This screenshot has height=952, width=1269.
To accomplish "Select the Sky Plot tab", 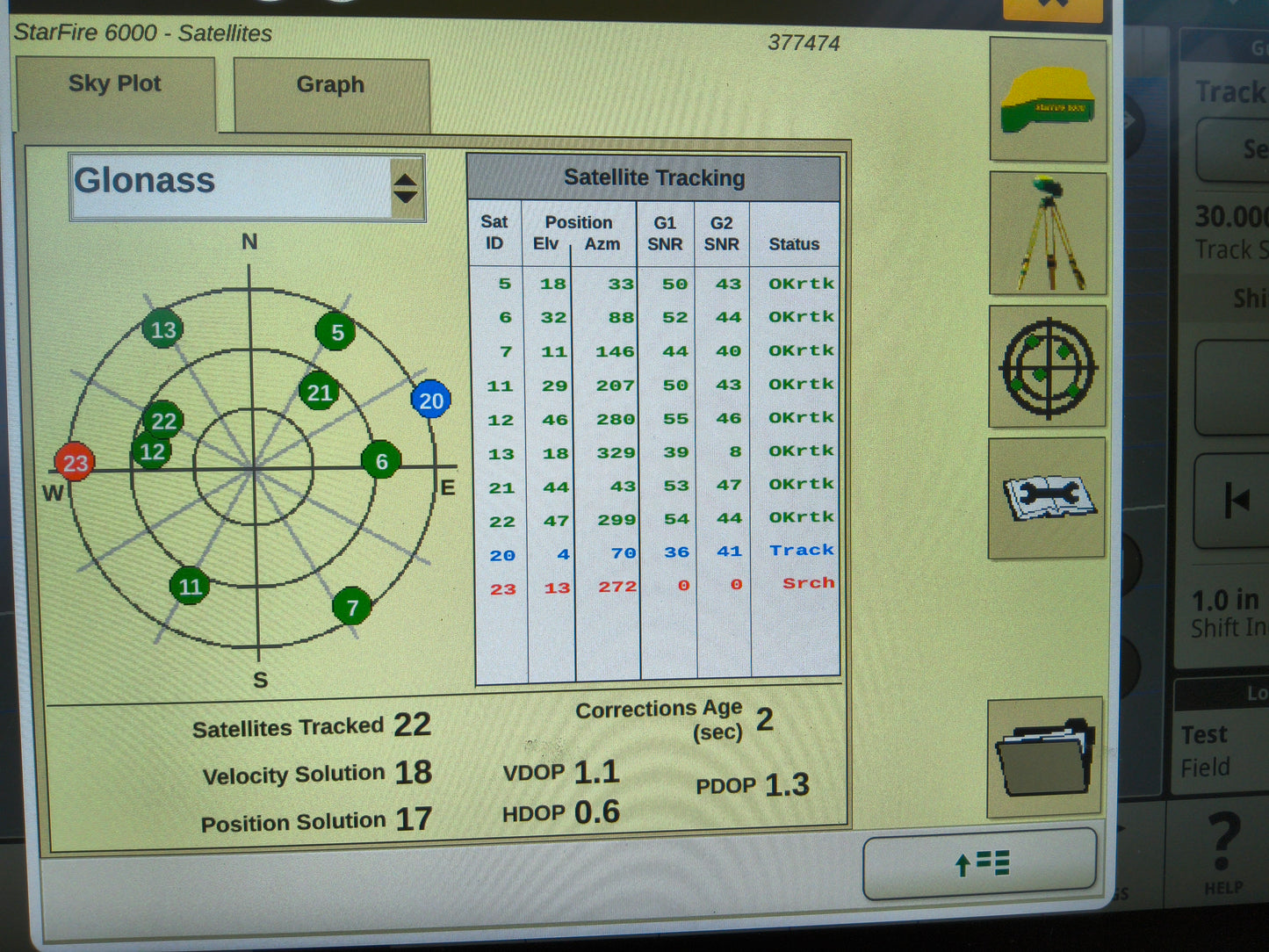I will (115, 83).
